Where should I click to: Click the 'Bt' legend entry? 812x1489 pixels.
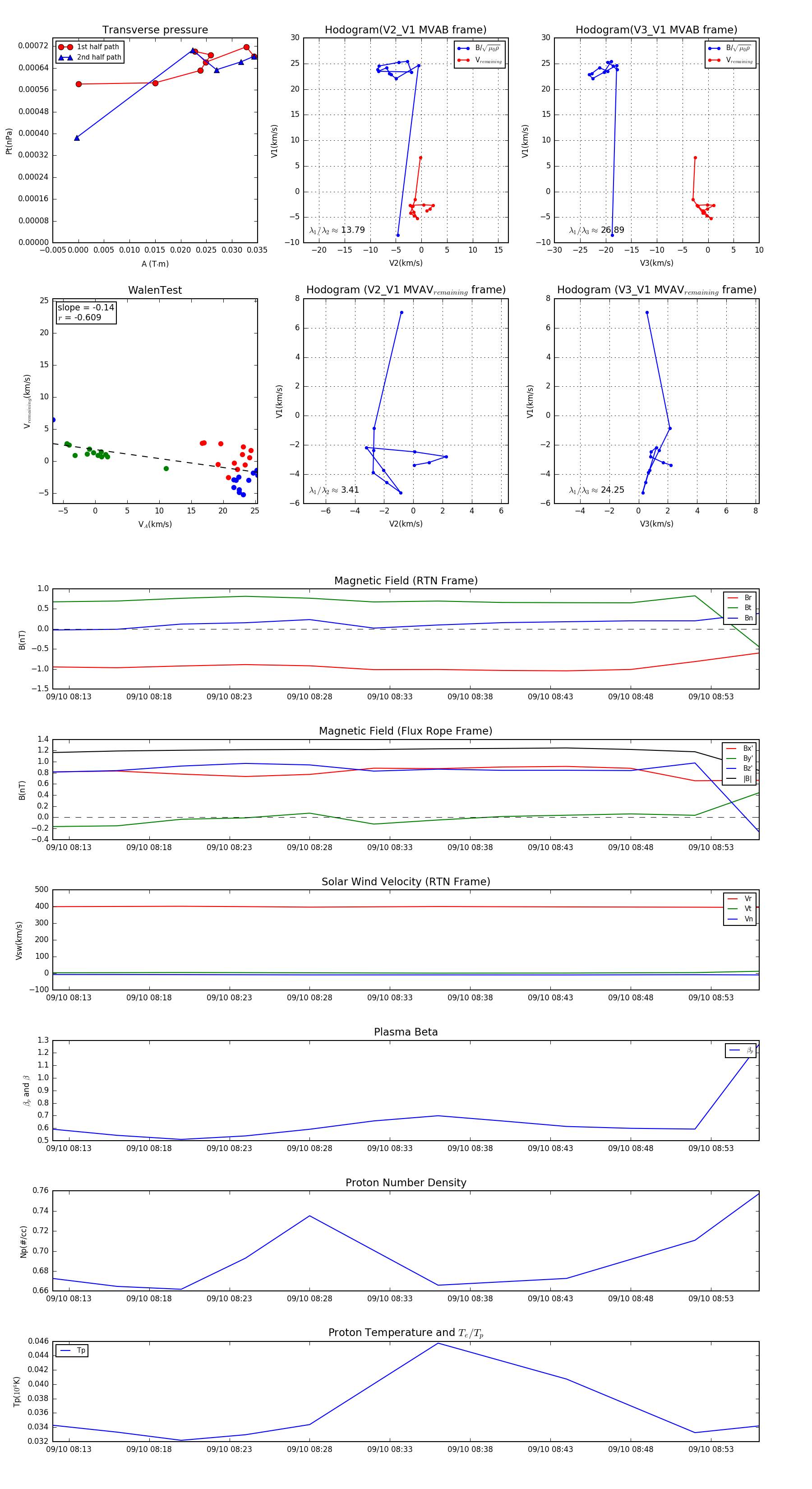coord(740,608)
